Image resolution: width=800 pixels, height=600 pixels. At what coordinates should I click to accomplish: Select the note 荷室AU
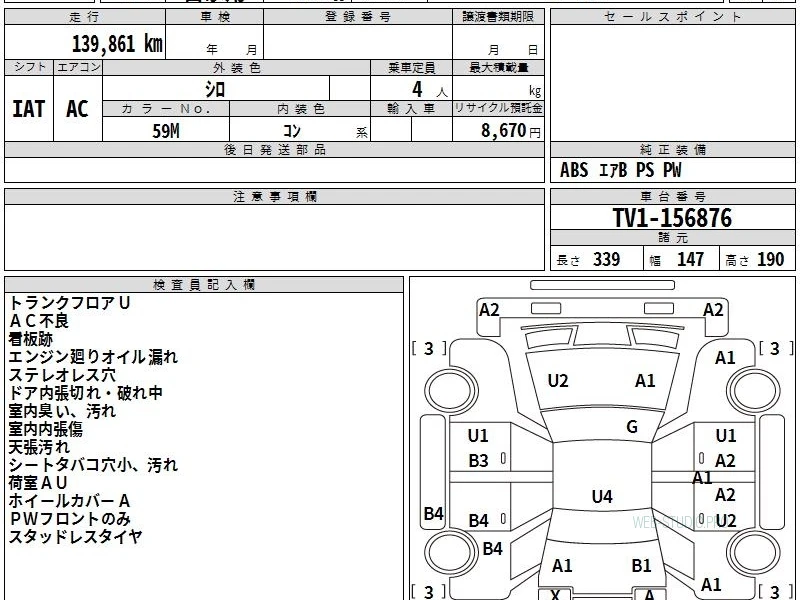[38, 483]
